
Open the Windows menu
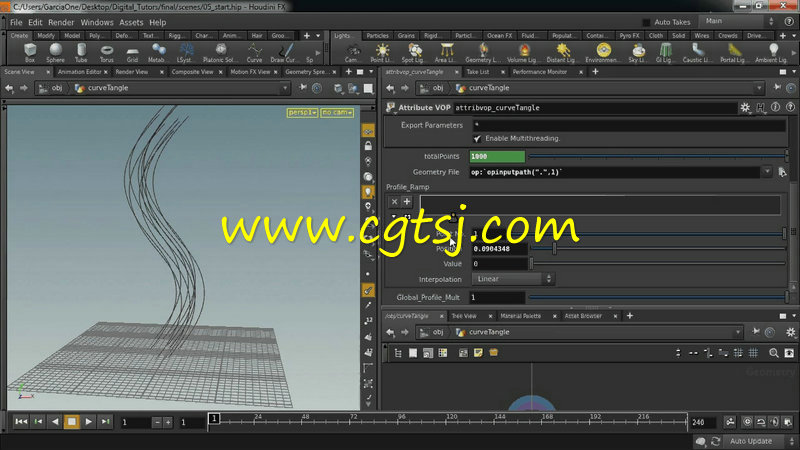pyautogui.click(x=96, y=22)
